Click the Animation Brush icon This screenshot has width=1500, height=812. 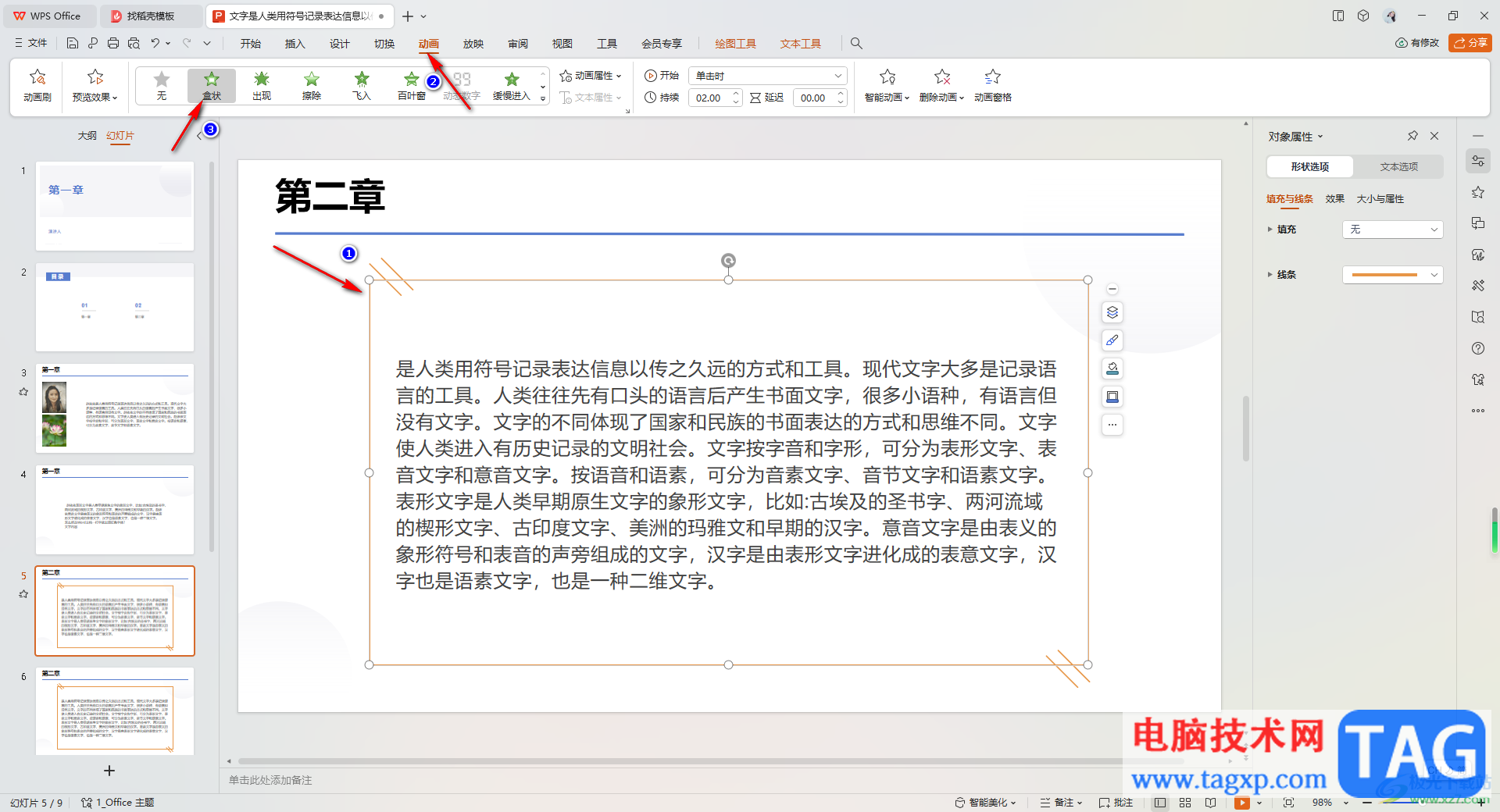(x=37, y=84)
